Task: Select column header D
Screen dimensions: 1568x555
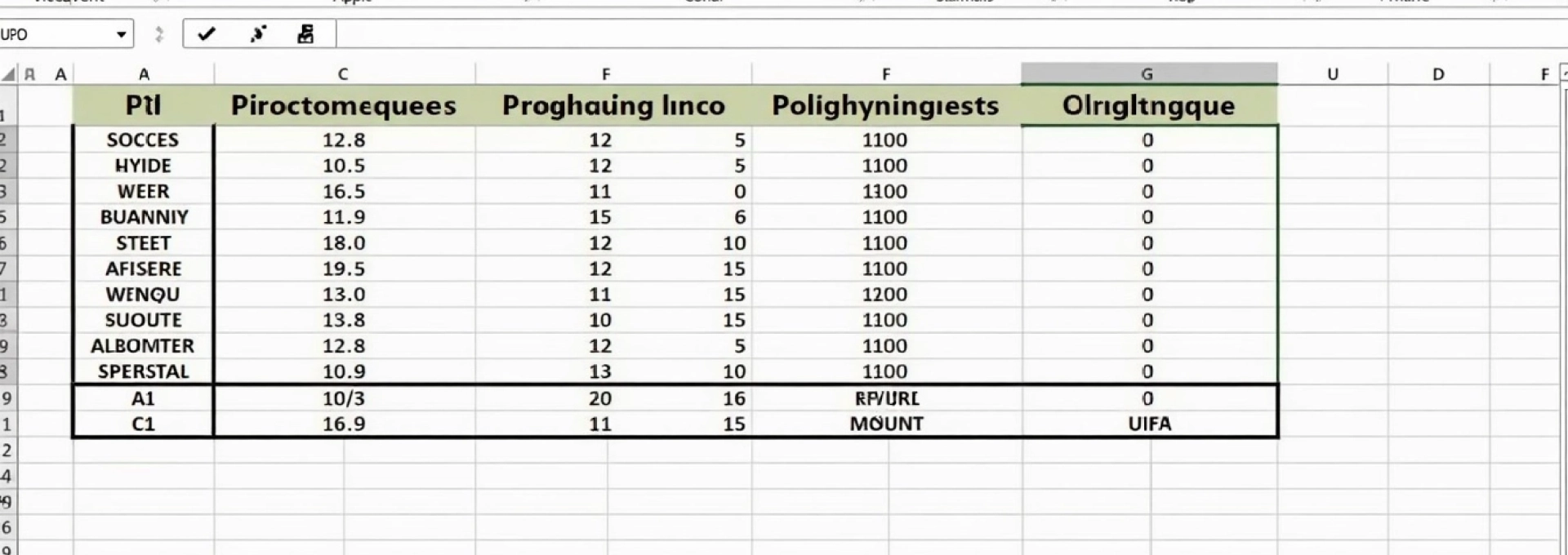Action: click(1438, 74)
